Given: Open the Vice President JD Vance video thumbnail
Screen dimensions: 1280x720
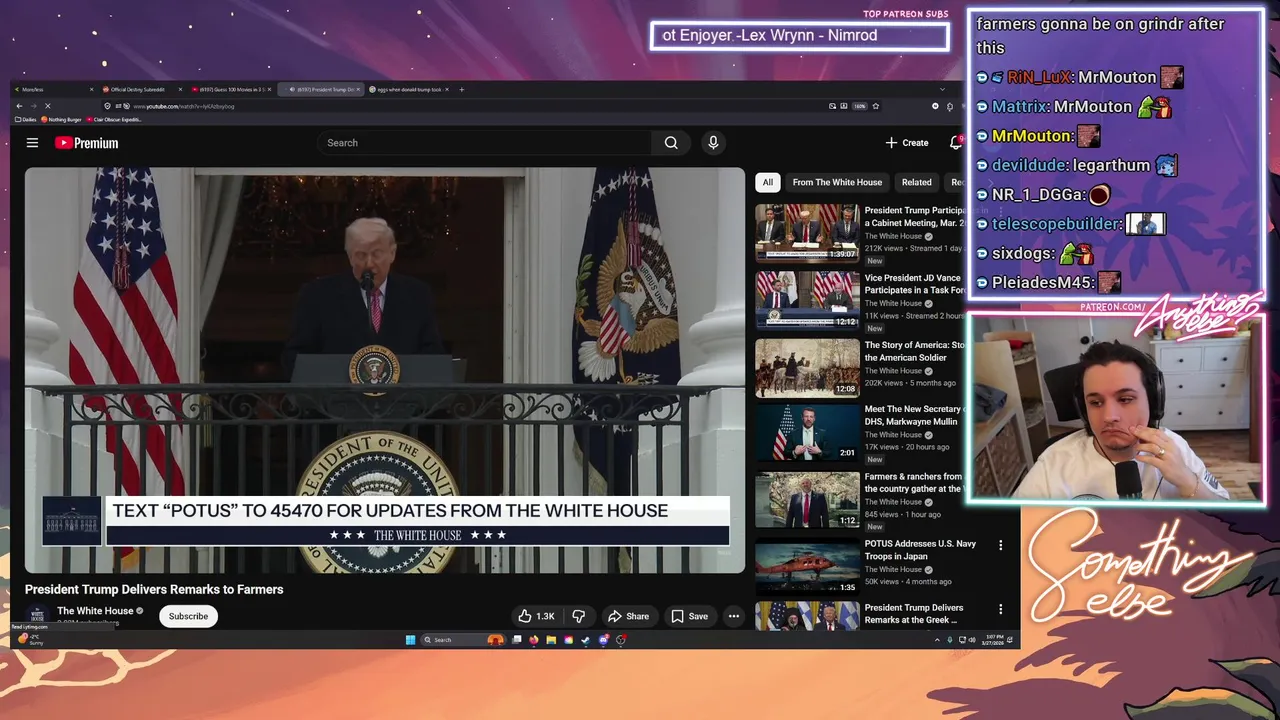Looking at the screenshot, I should point(807,299).
